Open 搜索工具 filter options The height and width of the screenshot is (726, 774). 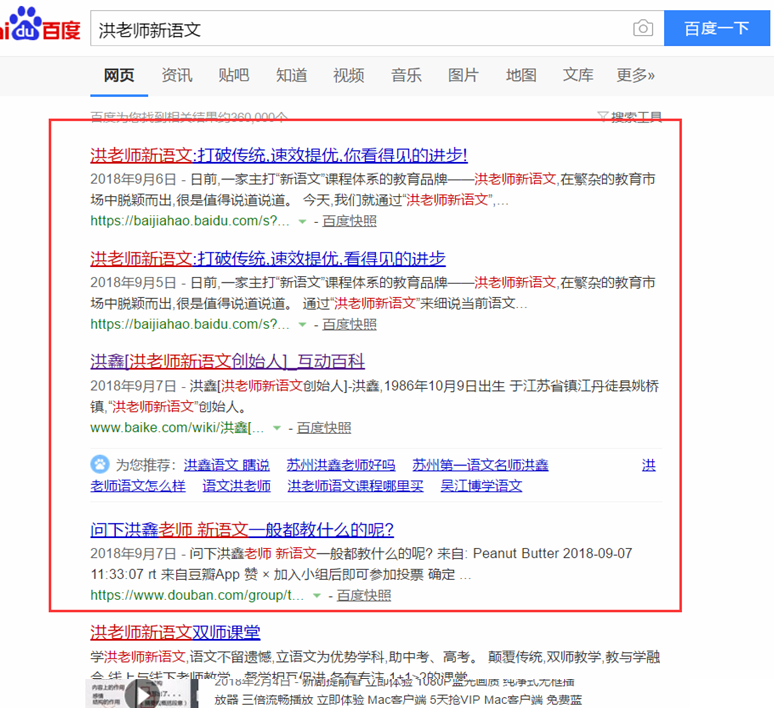629,117
